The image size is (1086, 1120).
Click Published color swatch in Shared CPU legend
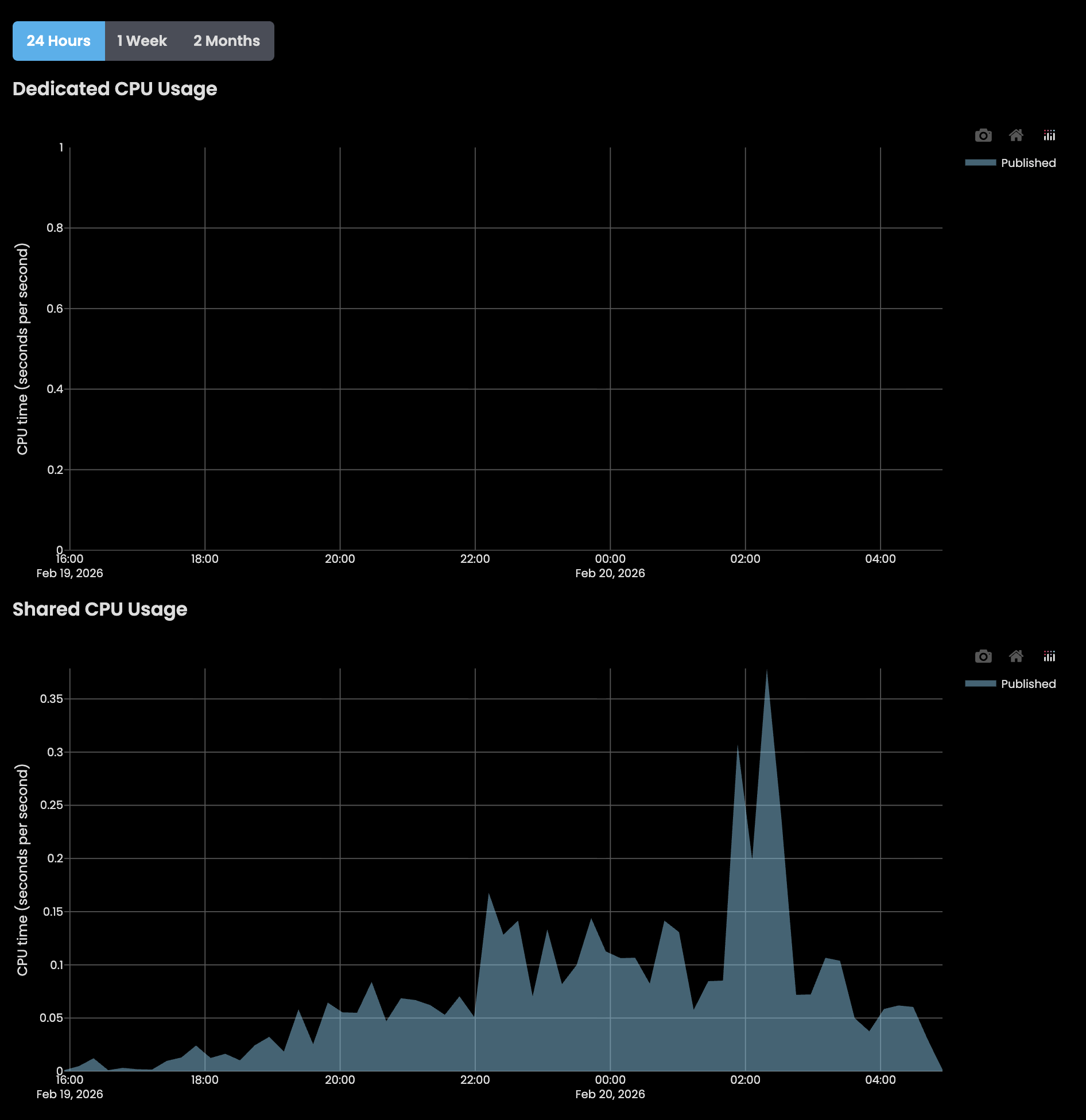point(980,684)
